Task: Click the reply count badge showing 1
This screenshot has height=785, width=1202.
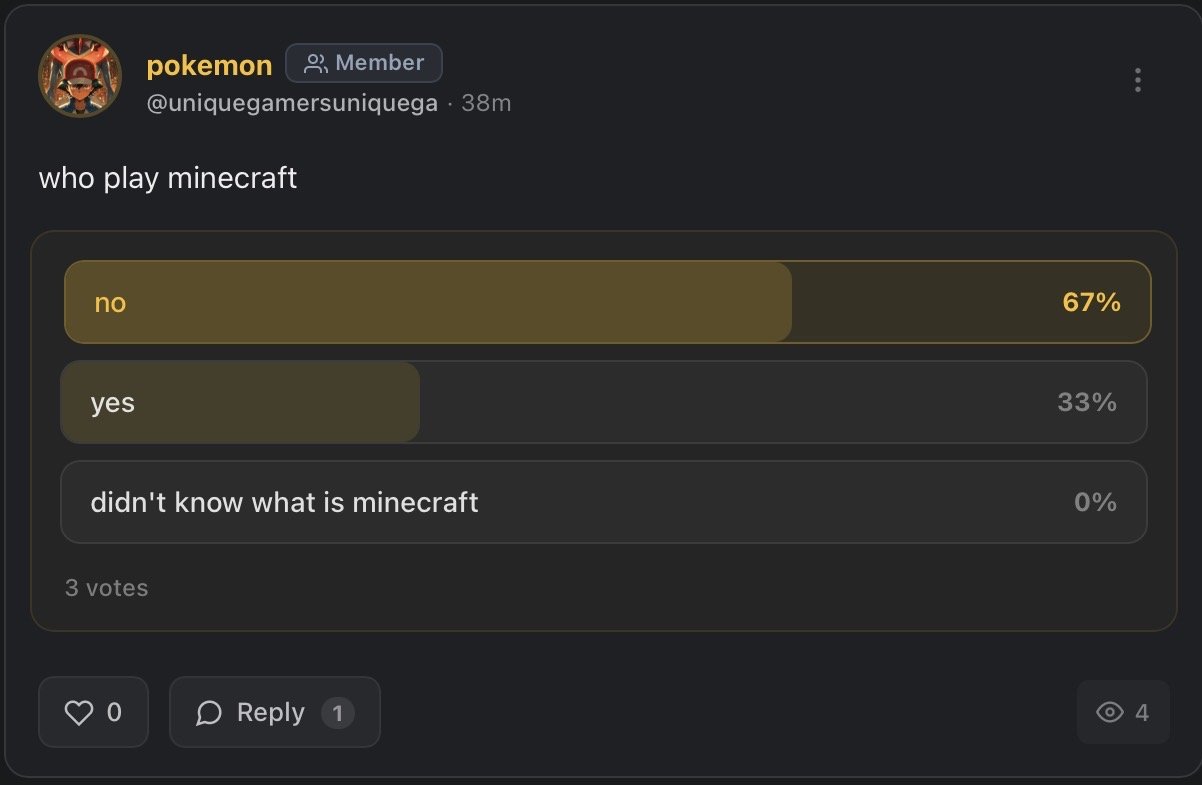Action: point(338,713)
